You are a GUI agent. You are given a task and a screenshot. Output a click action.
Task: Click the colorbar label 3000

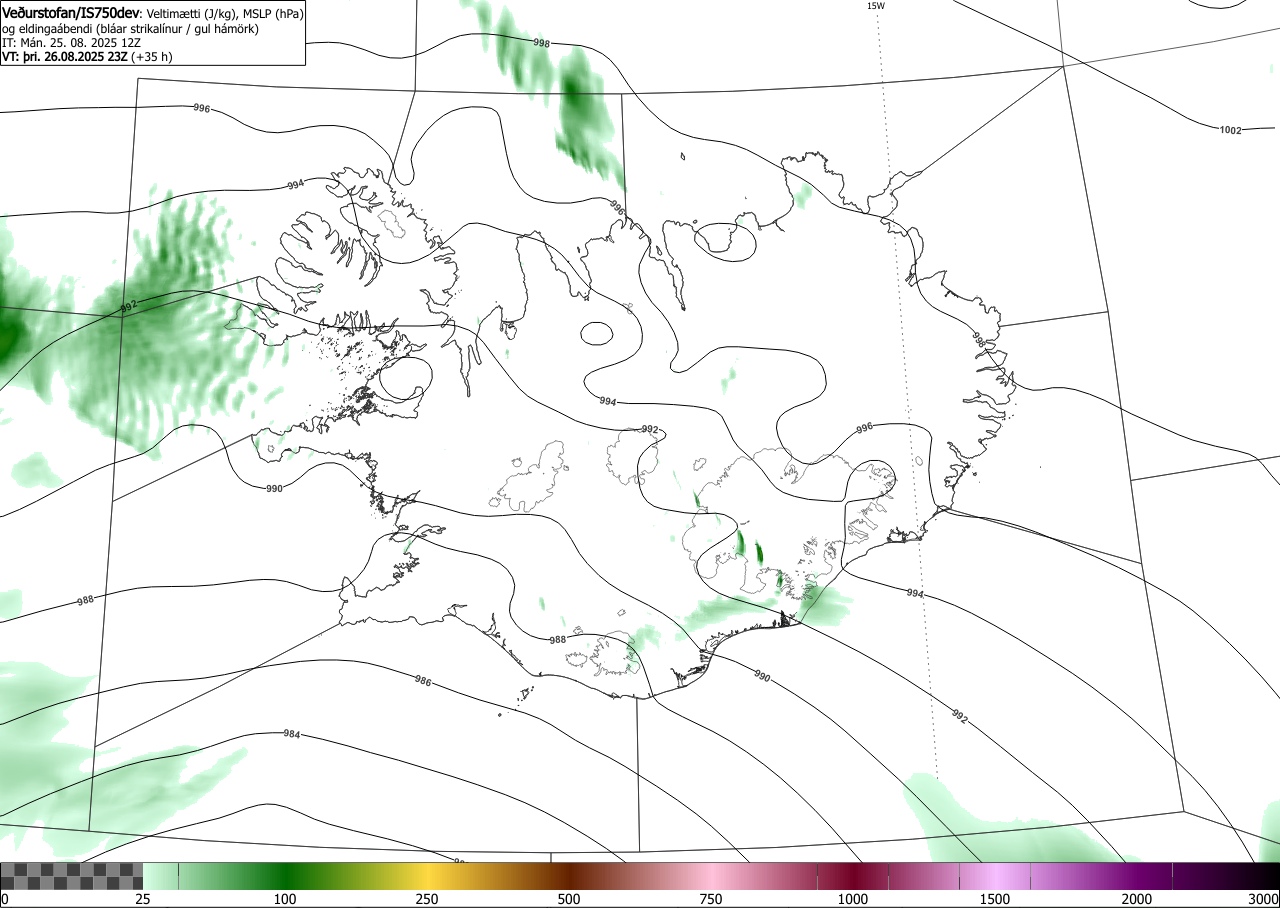tap(1264, 899)
